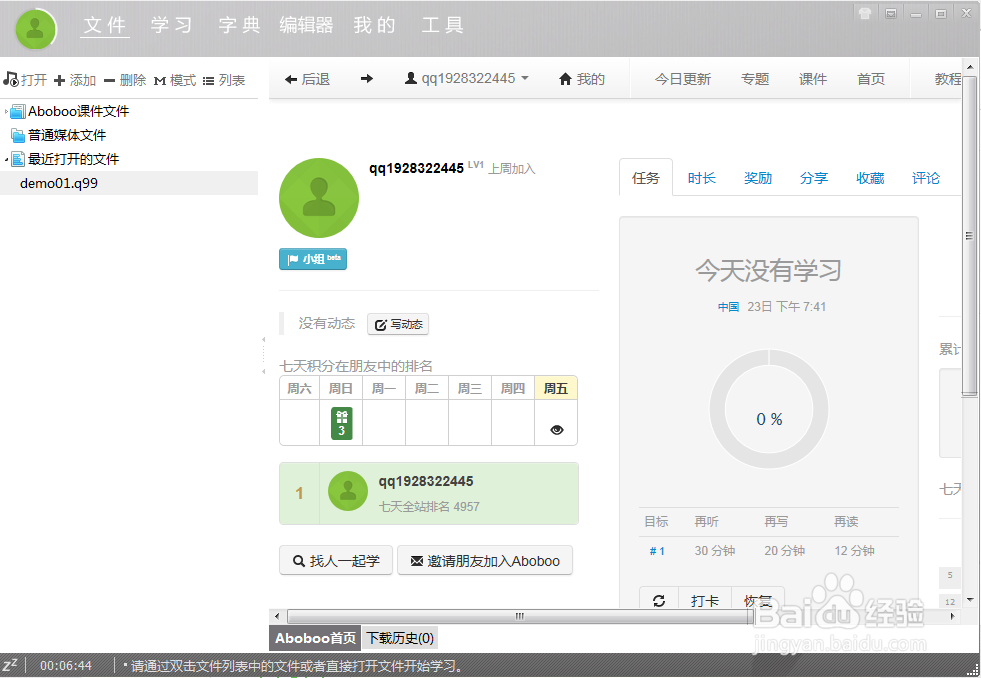
Task: Open the 字典 menu
Action: [239, 25]
